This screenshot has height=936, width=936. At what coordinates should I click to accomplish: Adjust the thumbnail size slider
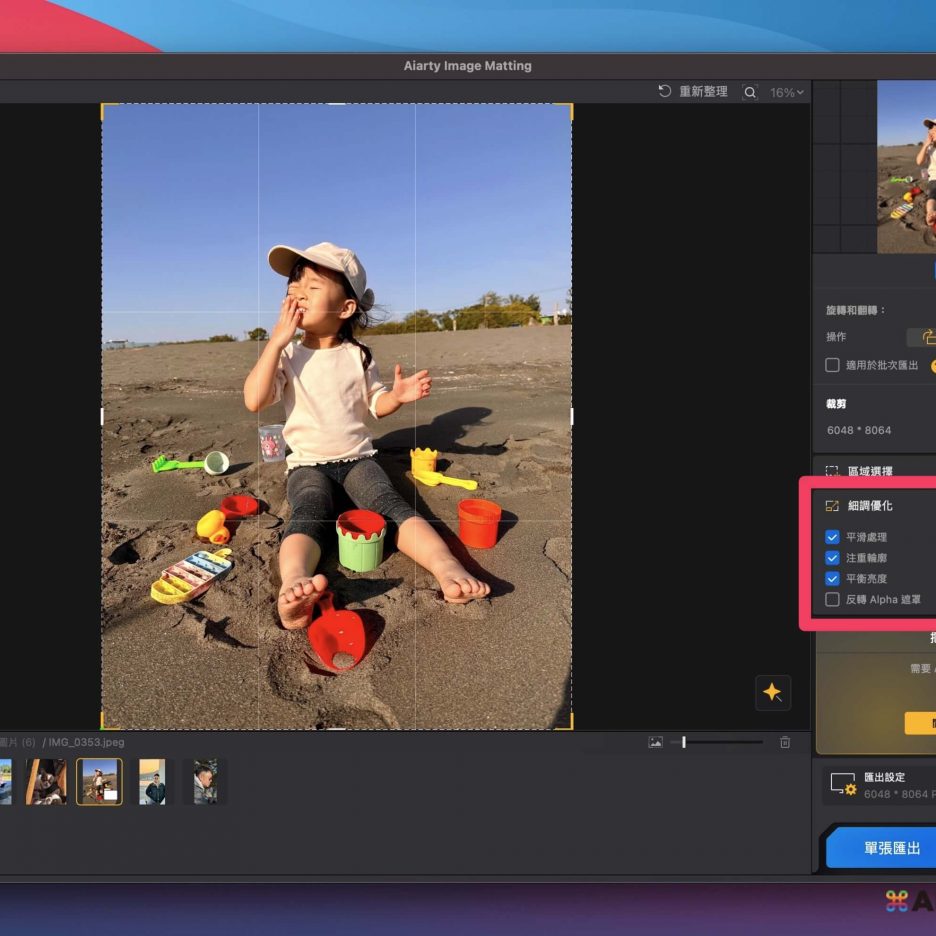(x=684, y=742)
